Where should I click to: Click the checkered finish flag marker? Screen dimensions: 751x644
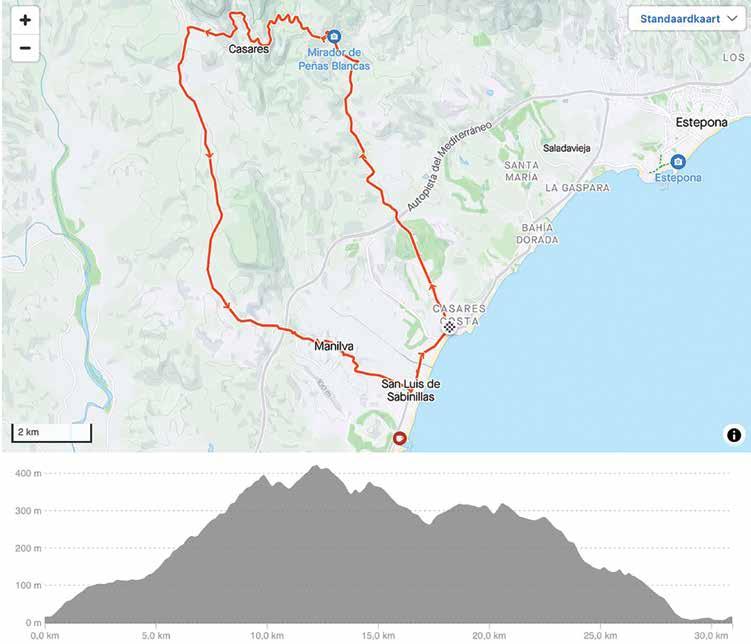(449, 327)
